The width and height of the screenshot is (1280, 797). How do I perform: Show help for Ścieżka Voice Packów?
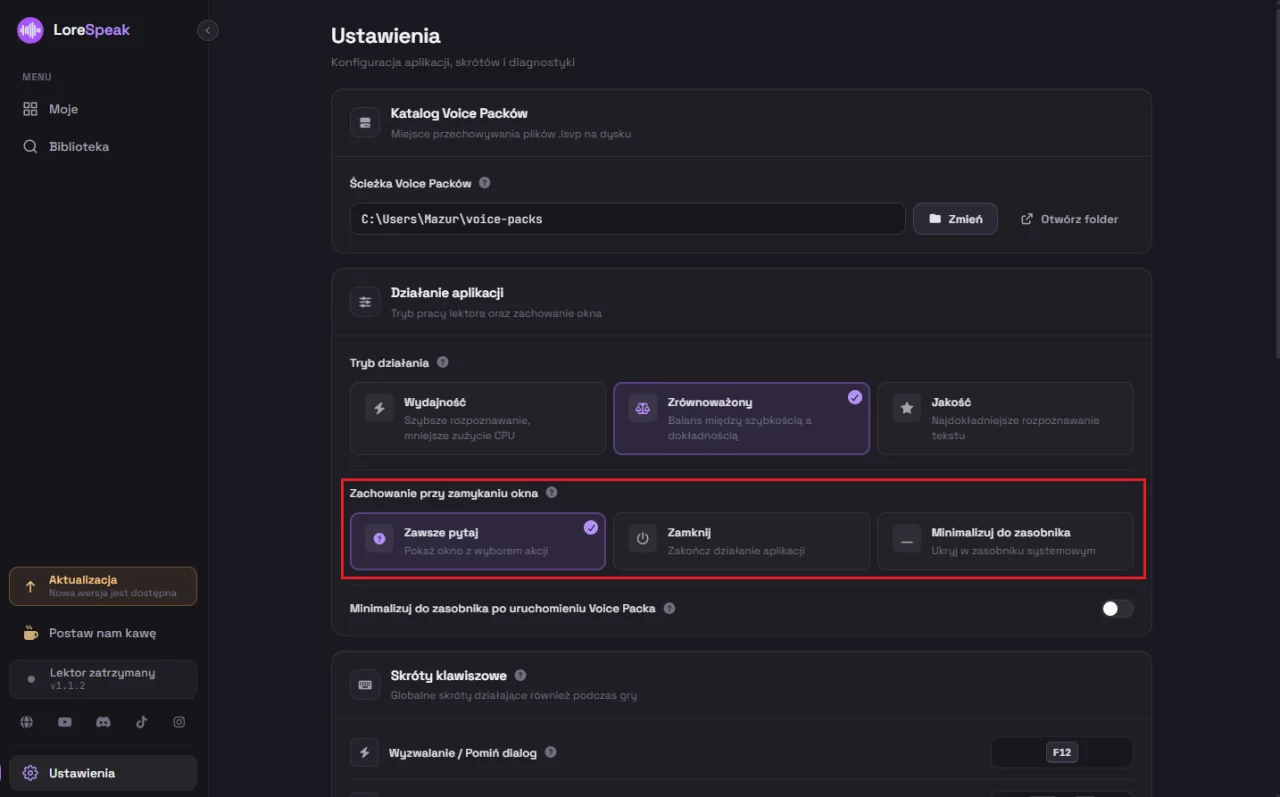(x=485, y=183)
